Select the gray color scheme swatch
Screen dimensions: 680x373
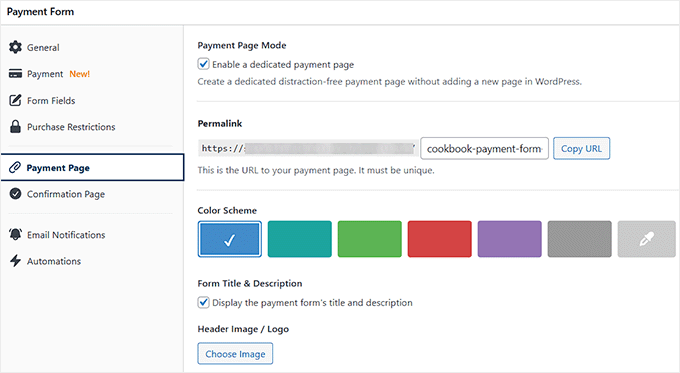(x=579, y=239)
